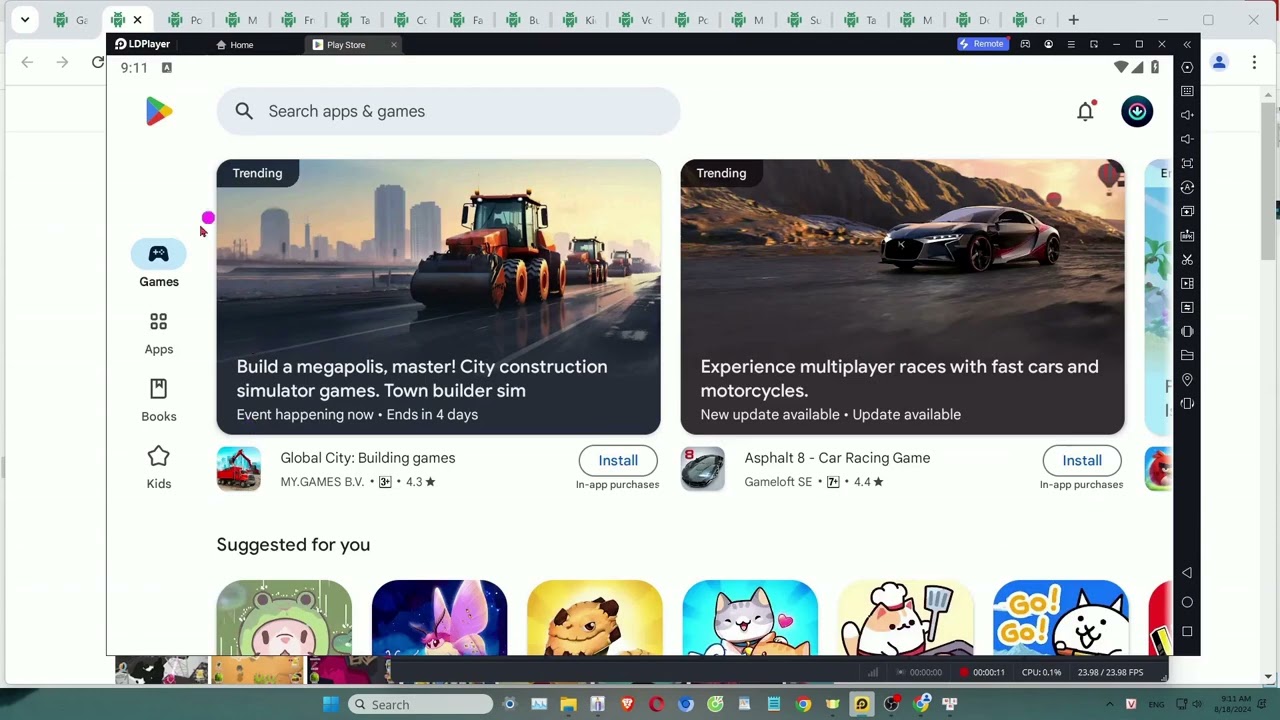Click LDPlayer mini-window mode icon
Image resolution: width=1280 pixels, height=720 pixels.
click(x=1094, y=44)
